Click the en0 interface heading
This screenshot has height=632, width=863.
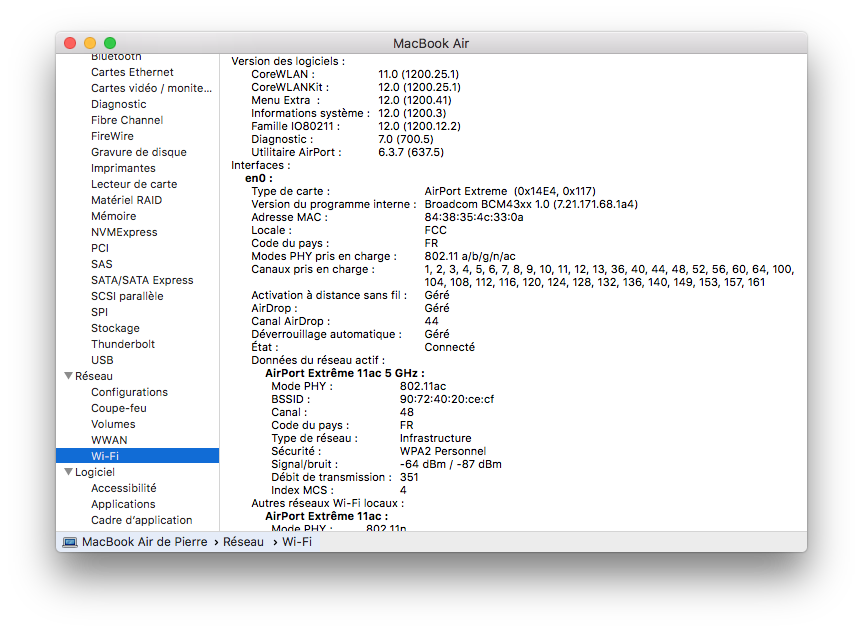pyautogui.click(x=259, y=178)
